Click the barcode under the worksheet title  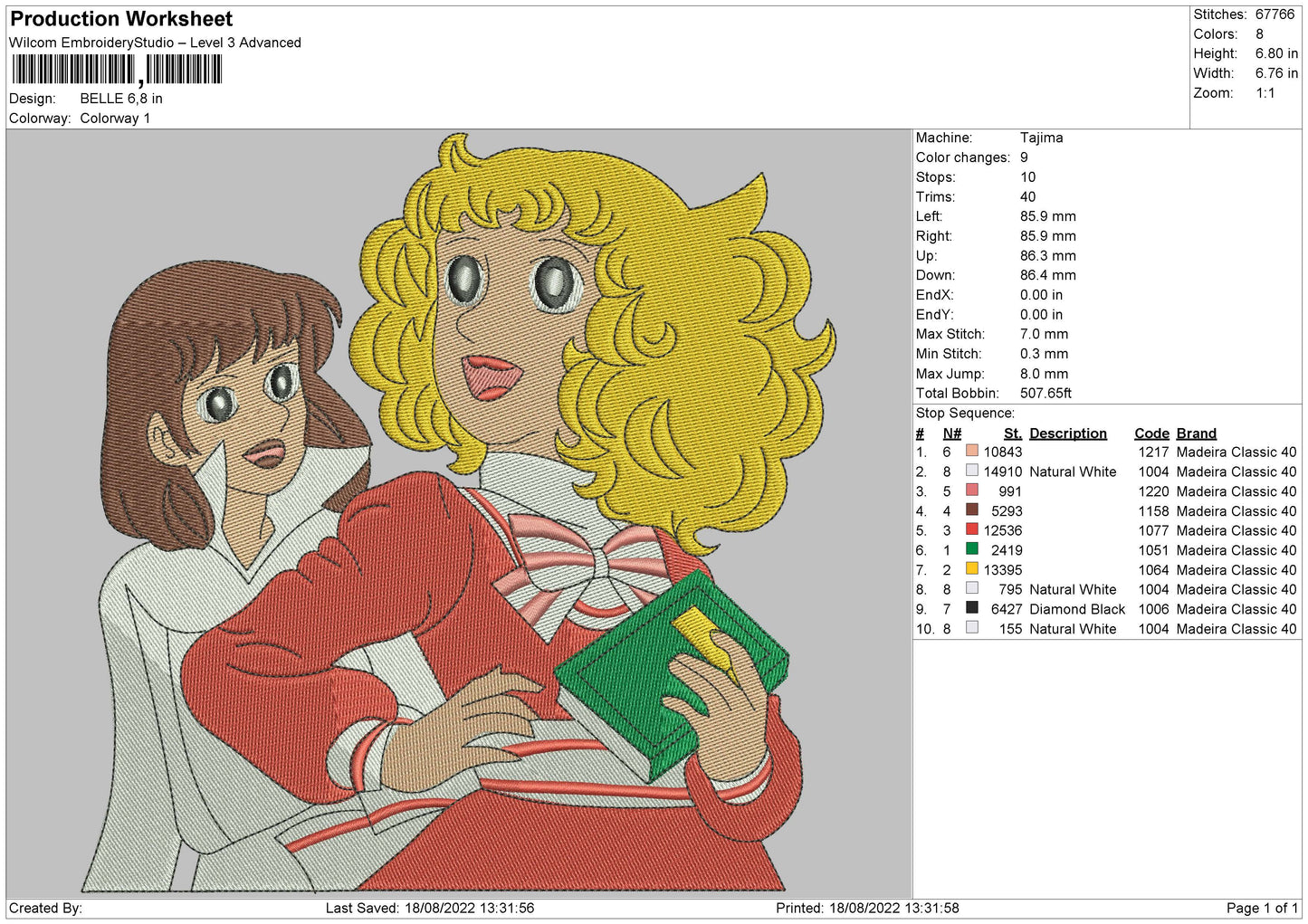(116, 70)
